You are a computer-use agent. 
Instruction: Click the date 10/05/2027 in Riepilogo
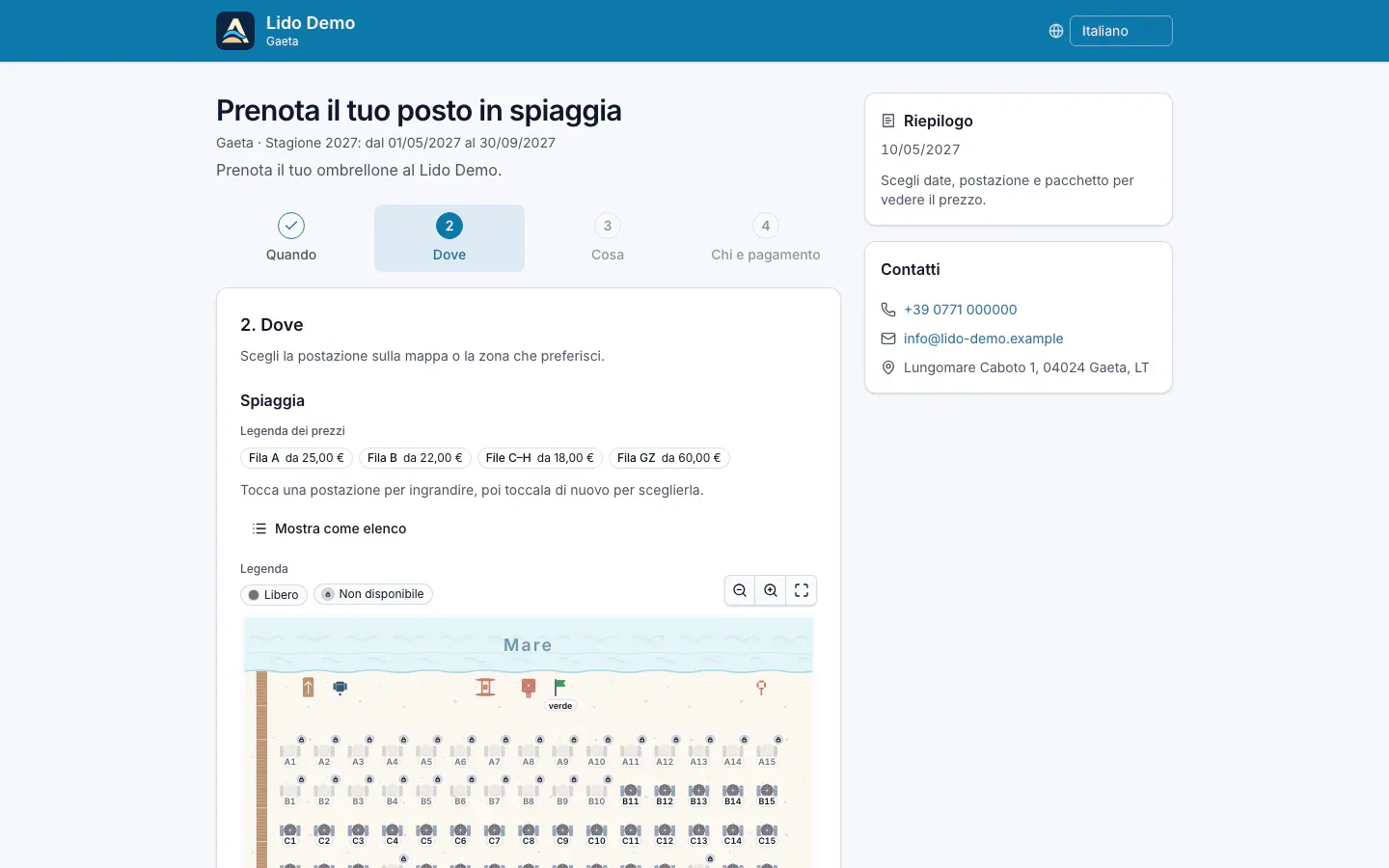pos(920,149)
